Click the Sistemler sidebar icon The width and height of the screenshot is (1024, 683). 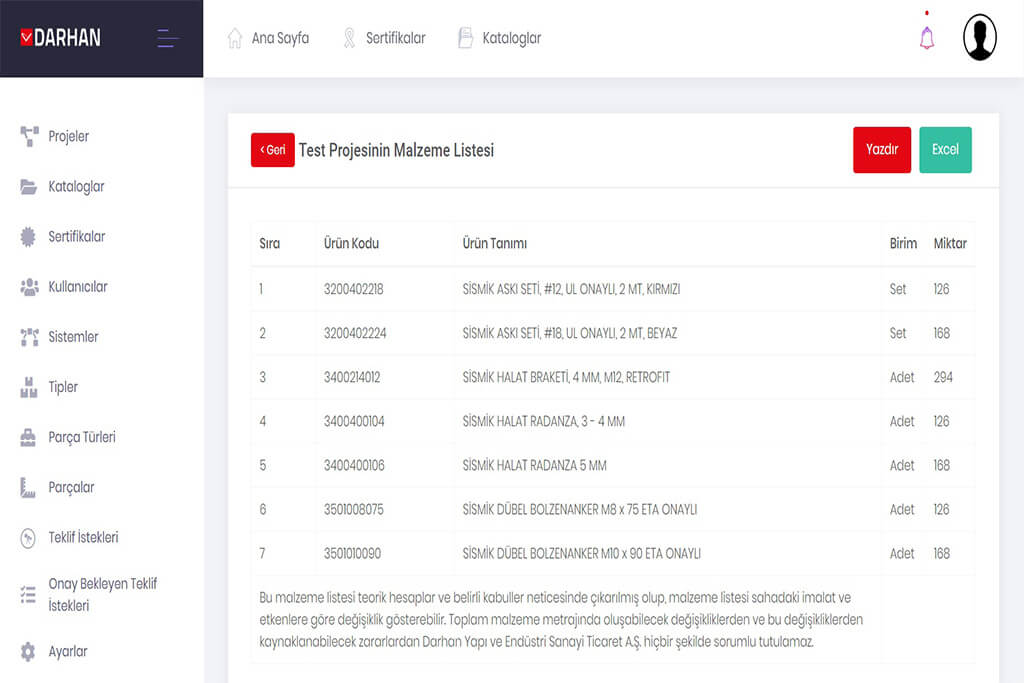tap(29, 337)
